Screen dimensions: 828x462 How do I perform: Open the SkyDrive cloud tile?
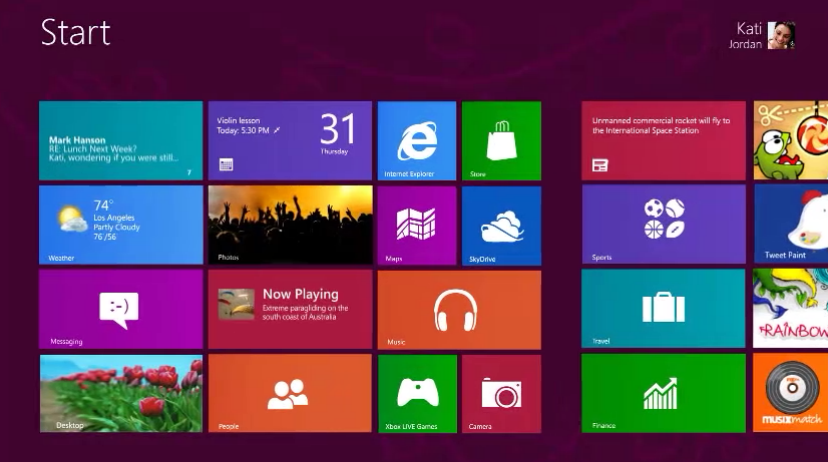pyautogui.click(x=501, y=225)
